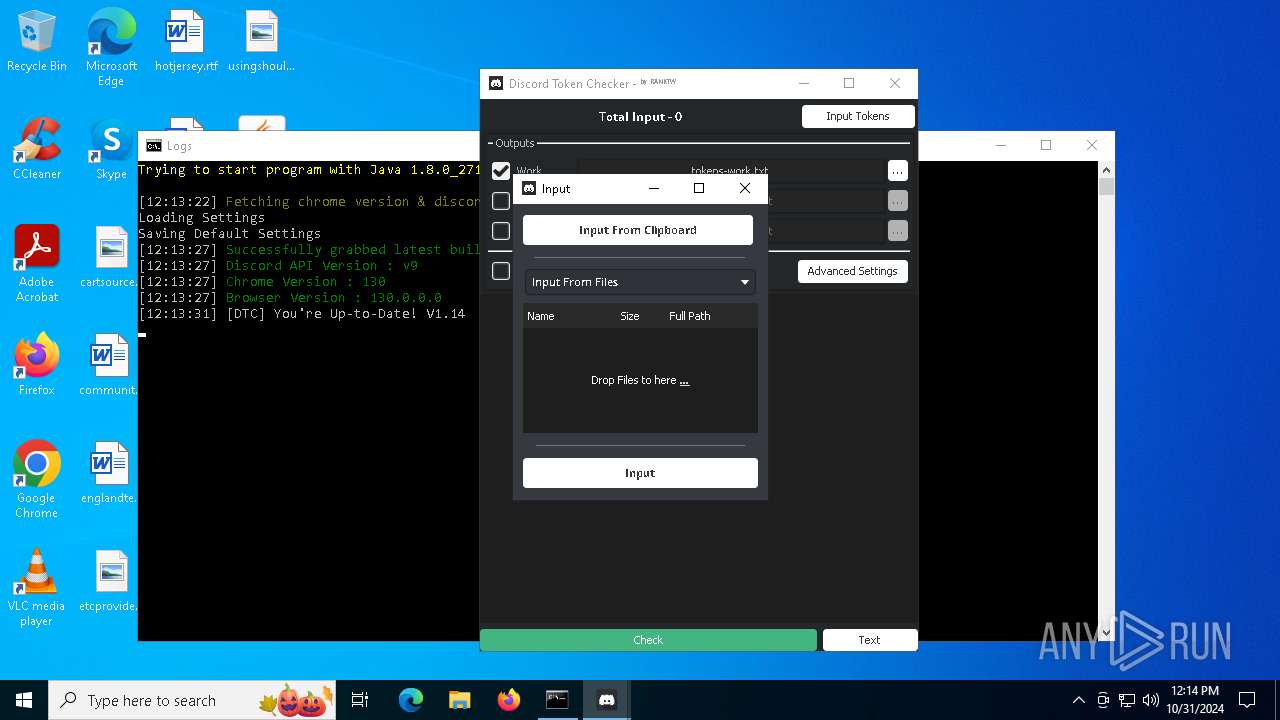Open Advanced Settings

coord(852,271)
